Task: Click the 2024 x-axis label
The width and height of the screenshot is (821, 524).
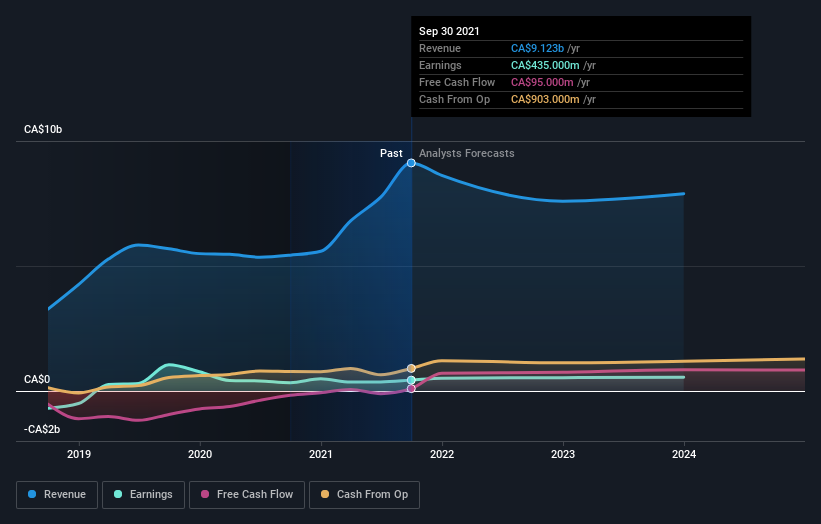Action: click(684, 454)
